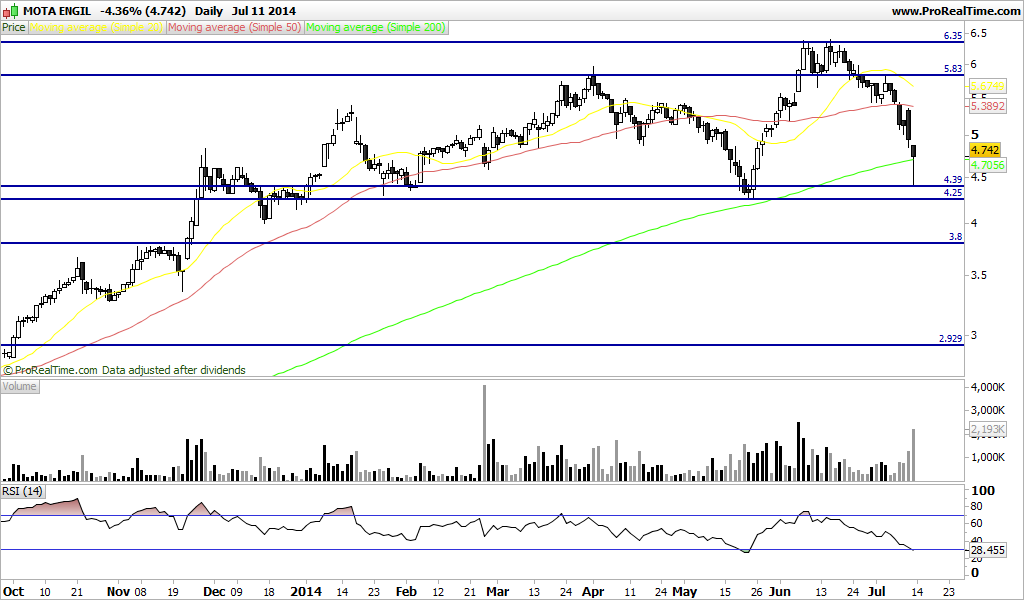
Task: Click the Dec label on time axis
Action: 214,592
